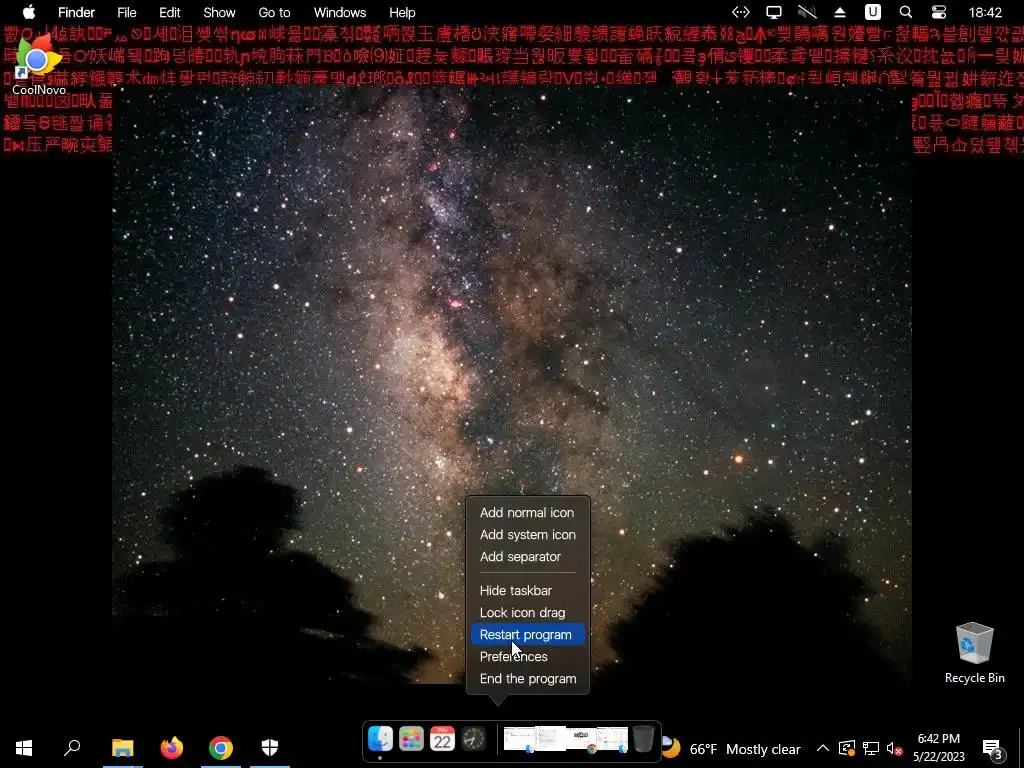Select the Recycle Bin desktop icon
Viewport: 1024px width, 768px height.
click(974, 652)
